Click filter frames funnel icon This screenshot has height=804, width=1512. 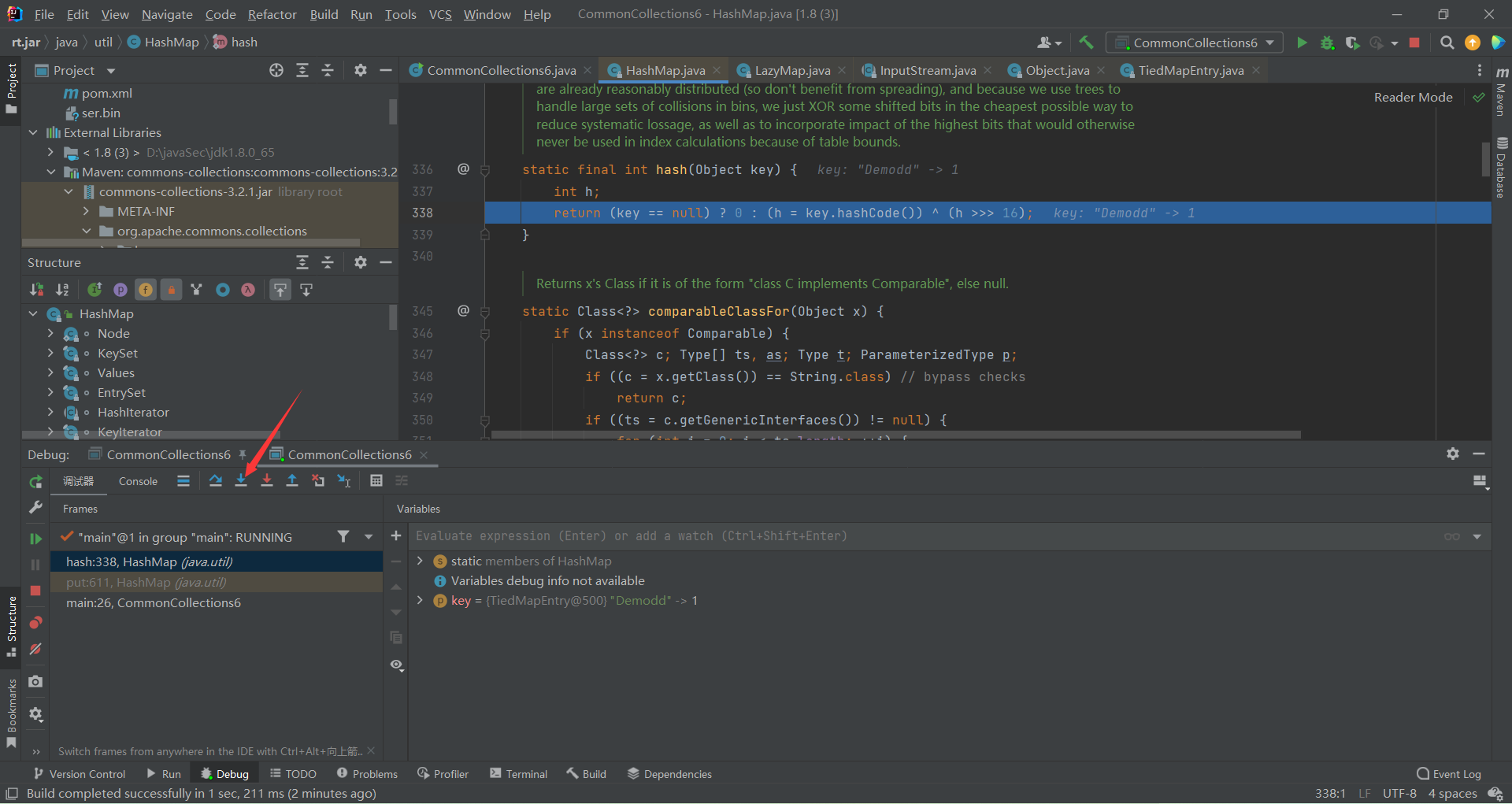(x=343, y=536)
